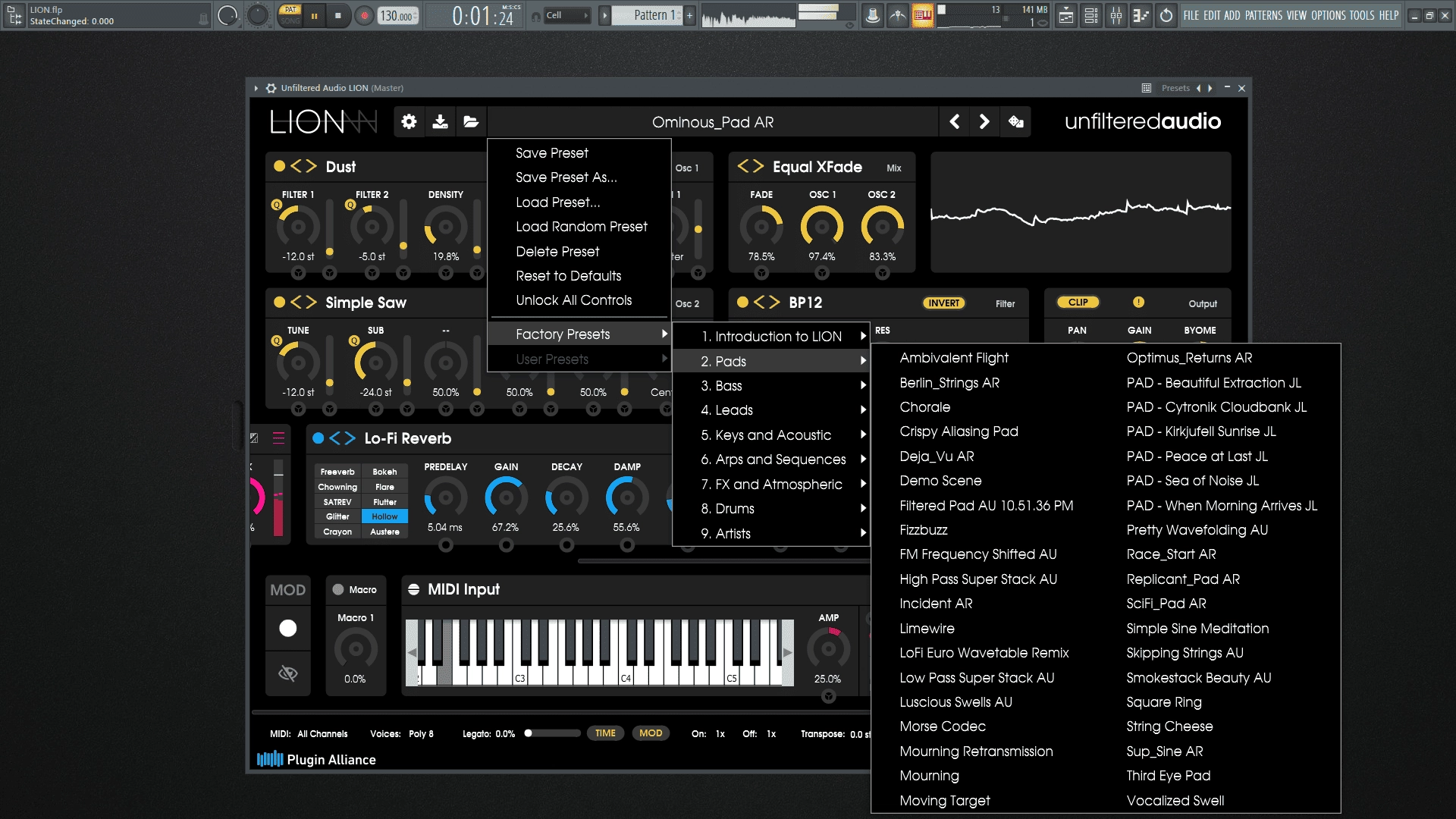Expand 6. Arps and Sequences category
The width and height of the screenshot is (1456, 819).
pyautogui.click(x=771, y=460)
